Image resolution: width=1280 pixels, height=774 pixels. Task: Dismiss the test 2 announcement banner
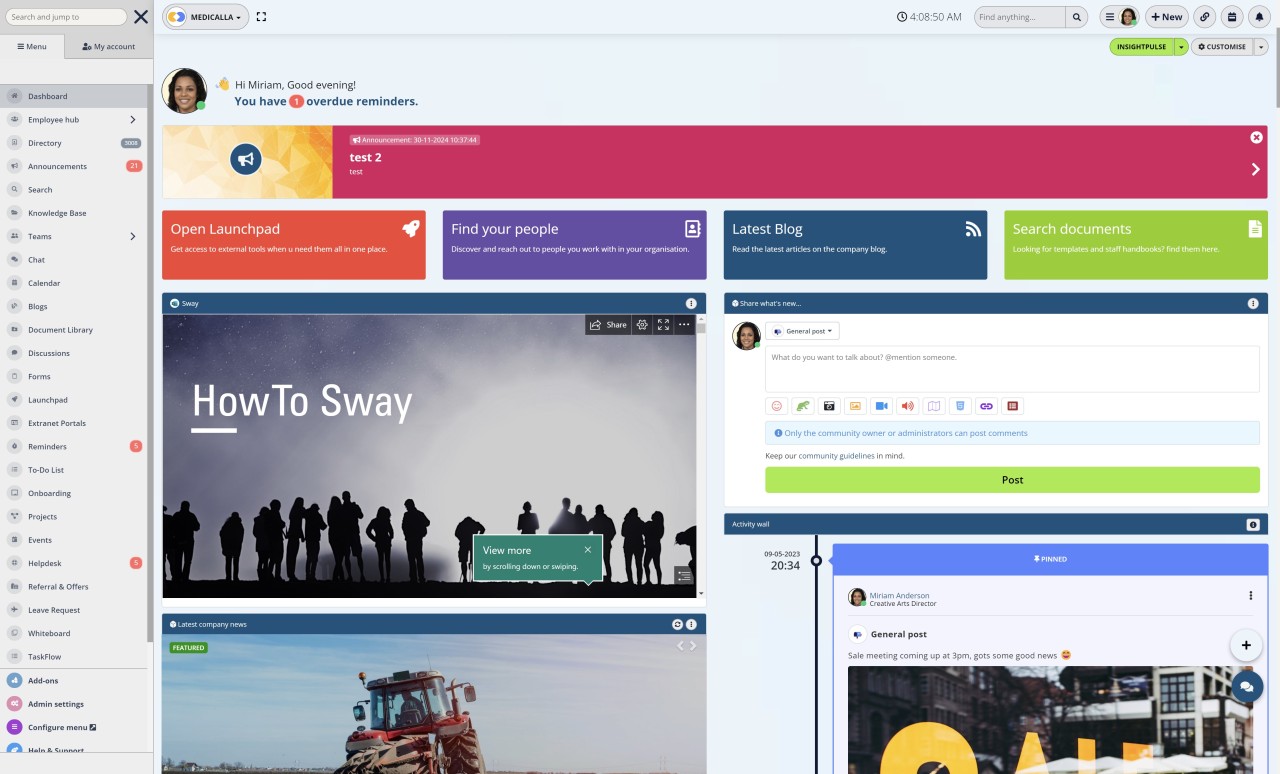(x=1256, y=137)
